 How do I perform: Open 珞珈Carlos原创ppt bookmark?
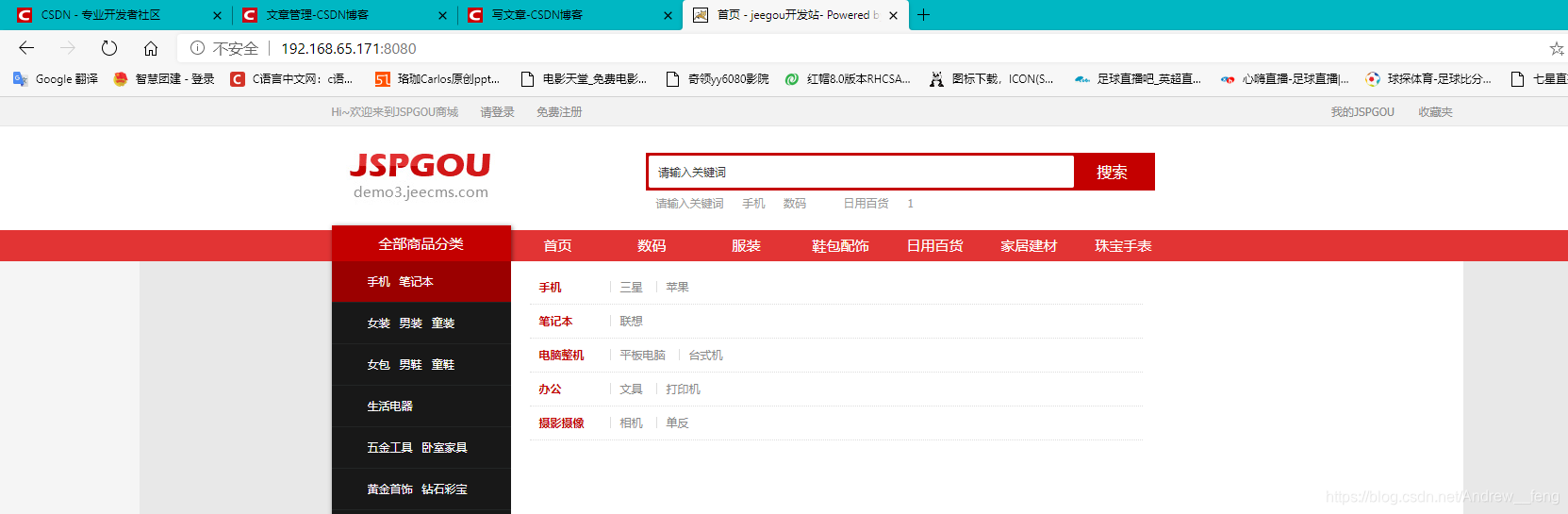click(437, 79)
